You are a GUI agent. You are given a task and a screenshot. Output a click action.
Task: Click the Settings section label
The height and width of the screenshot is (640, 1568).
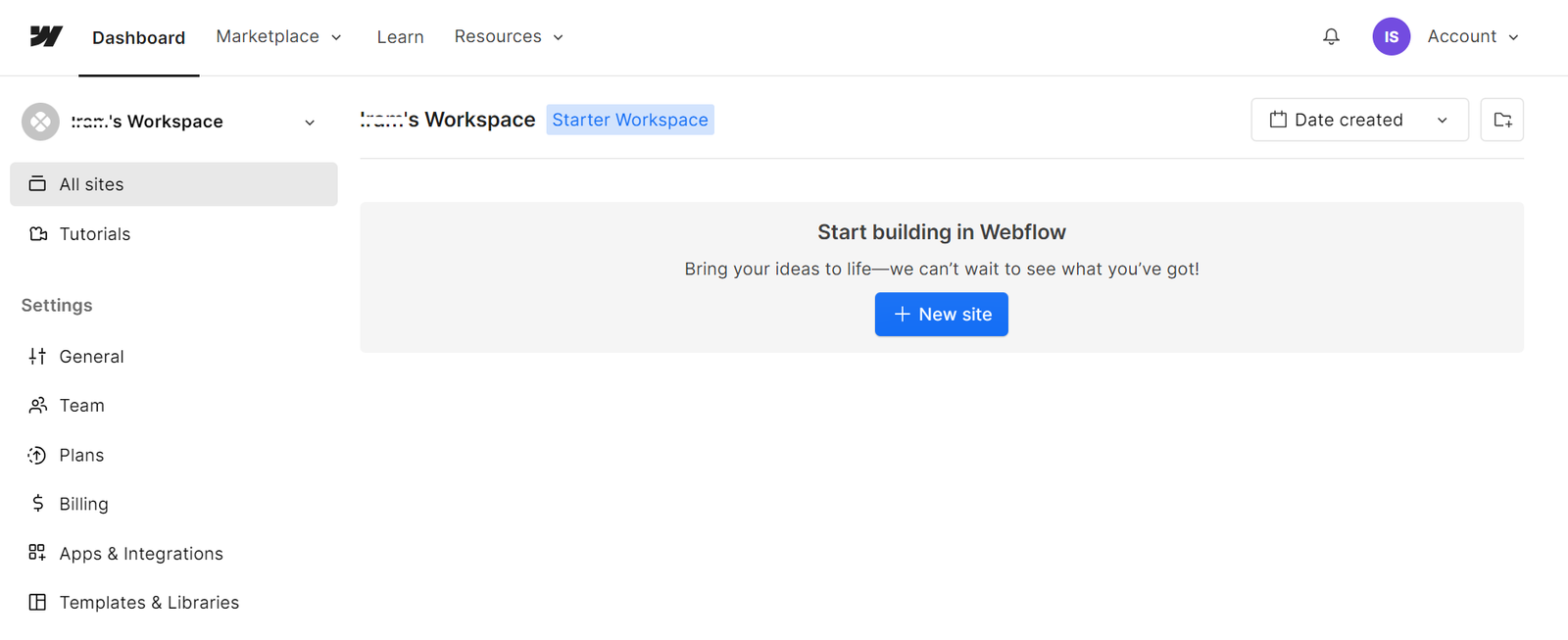point(57,305)
